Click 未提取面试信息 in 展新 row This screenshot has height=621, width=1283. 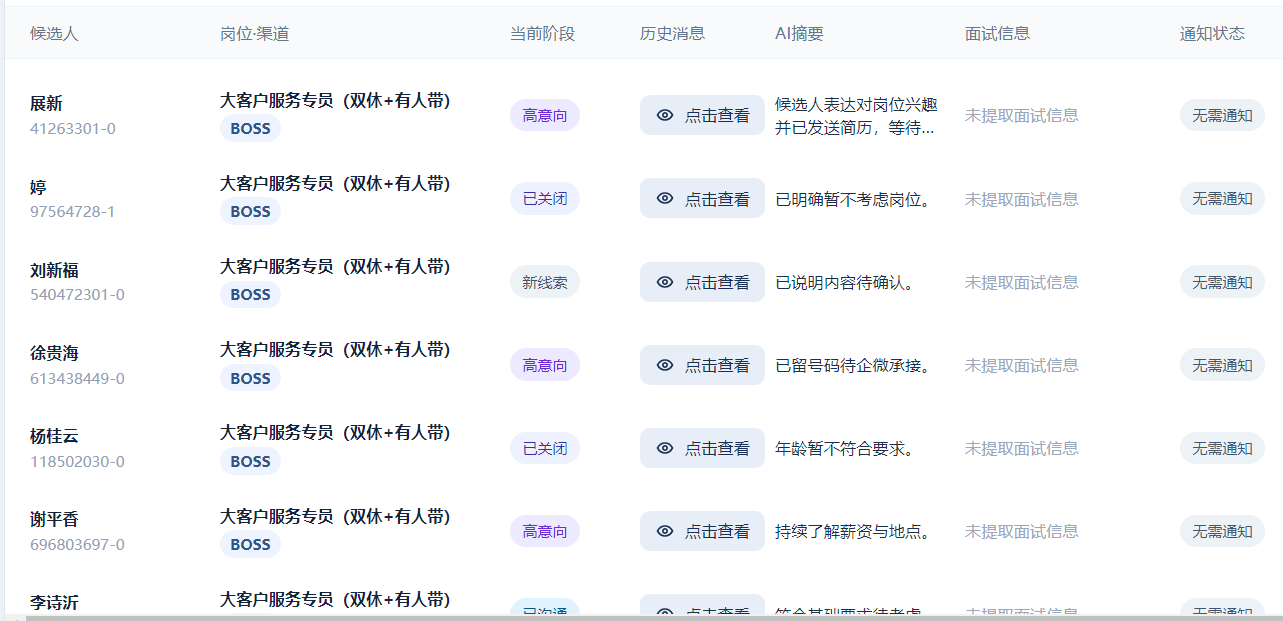[1022, 115]
